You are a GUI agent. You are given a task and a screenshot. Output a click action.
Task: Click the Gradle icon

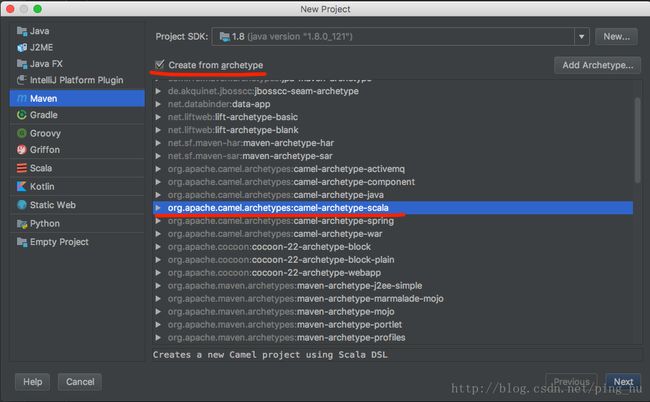tap(22, 115)
